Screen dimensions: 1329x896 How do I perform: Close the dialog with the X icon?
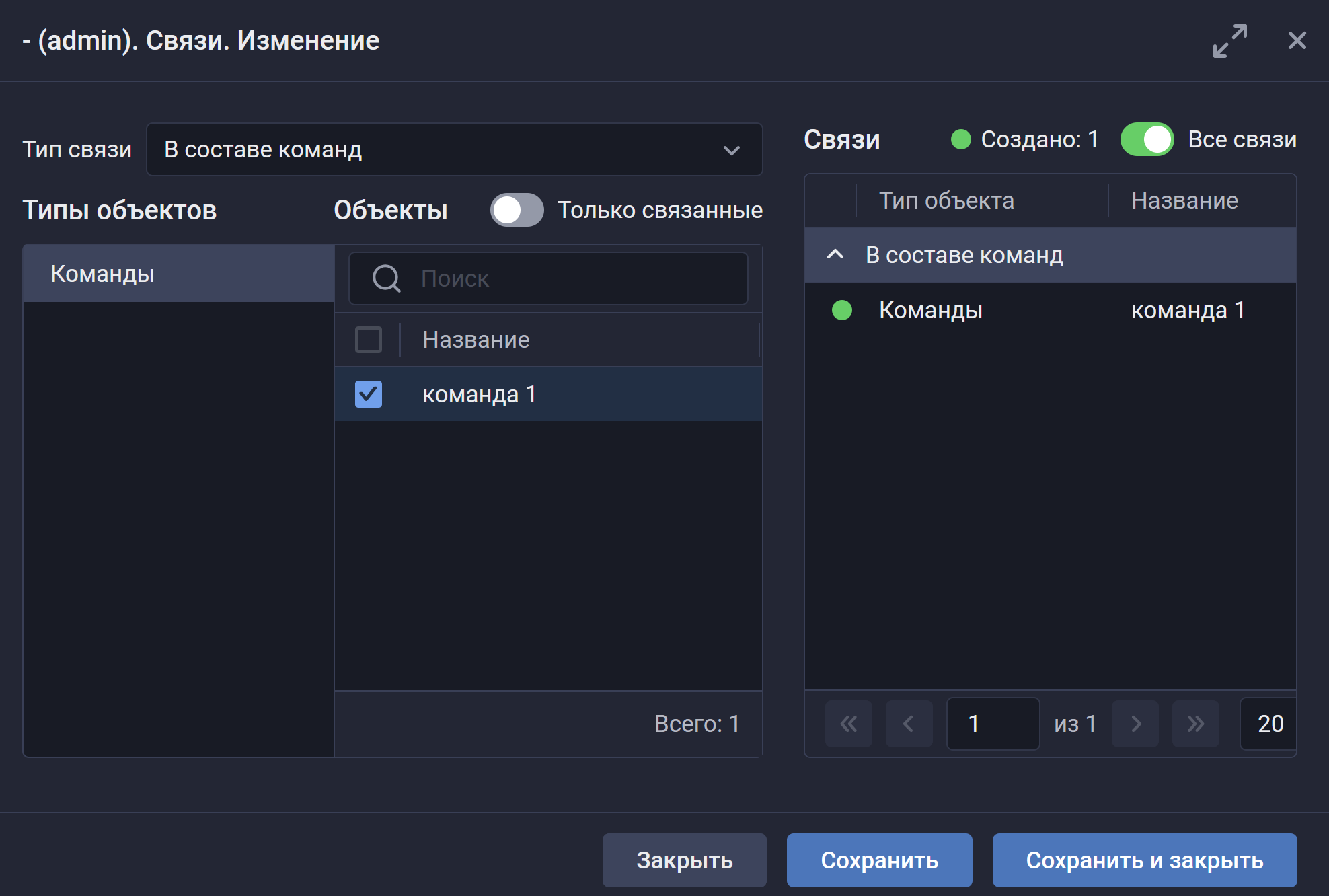[1297, 40]
